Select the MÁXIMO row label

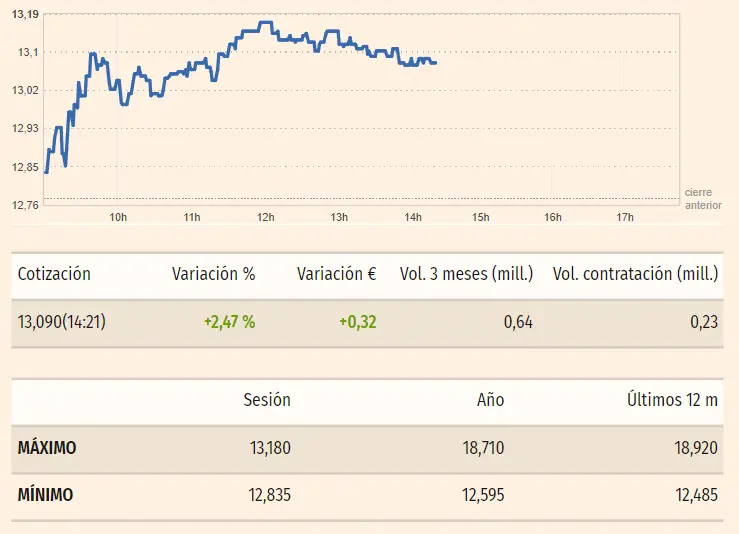pos(47,448)
